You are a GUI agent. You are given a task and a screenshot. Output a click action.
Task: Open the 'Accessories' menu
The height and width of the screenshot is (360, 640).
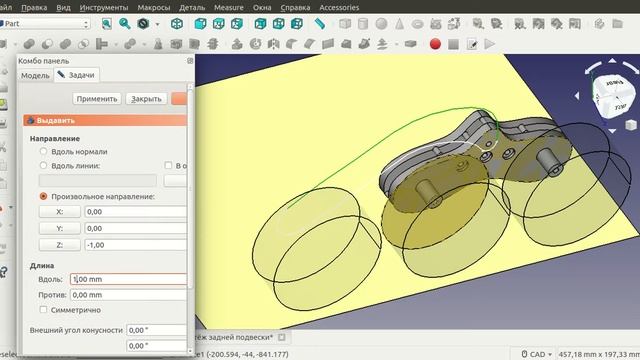(339, 7)
